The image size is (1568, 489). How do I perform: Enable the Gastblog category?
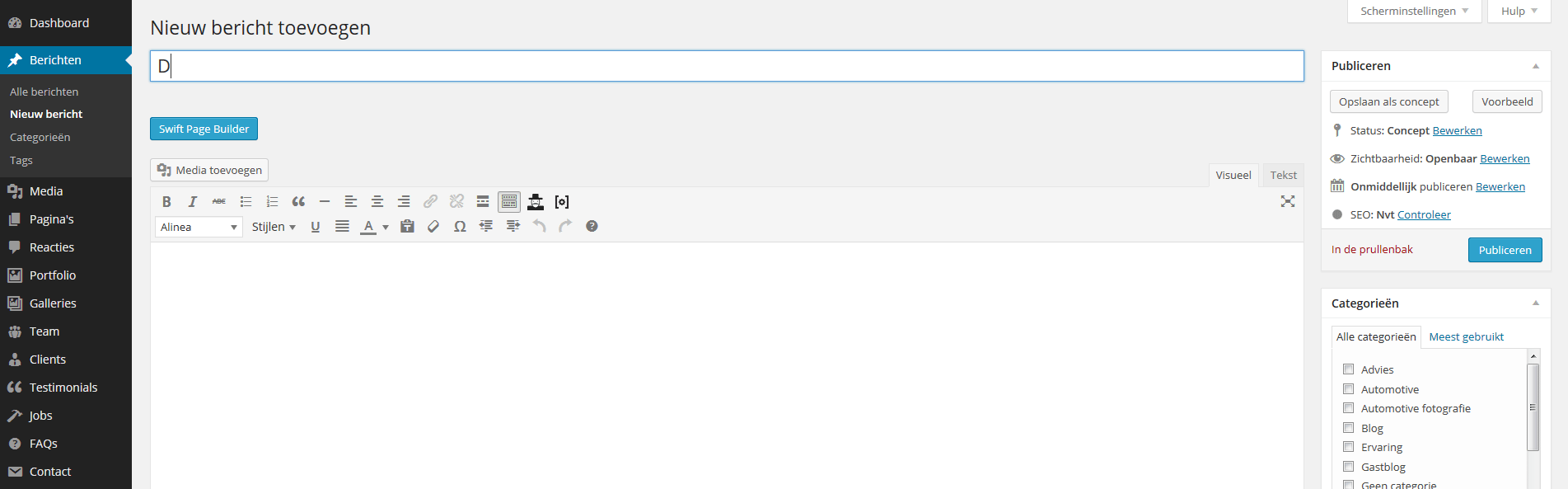click(1349, 467)
